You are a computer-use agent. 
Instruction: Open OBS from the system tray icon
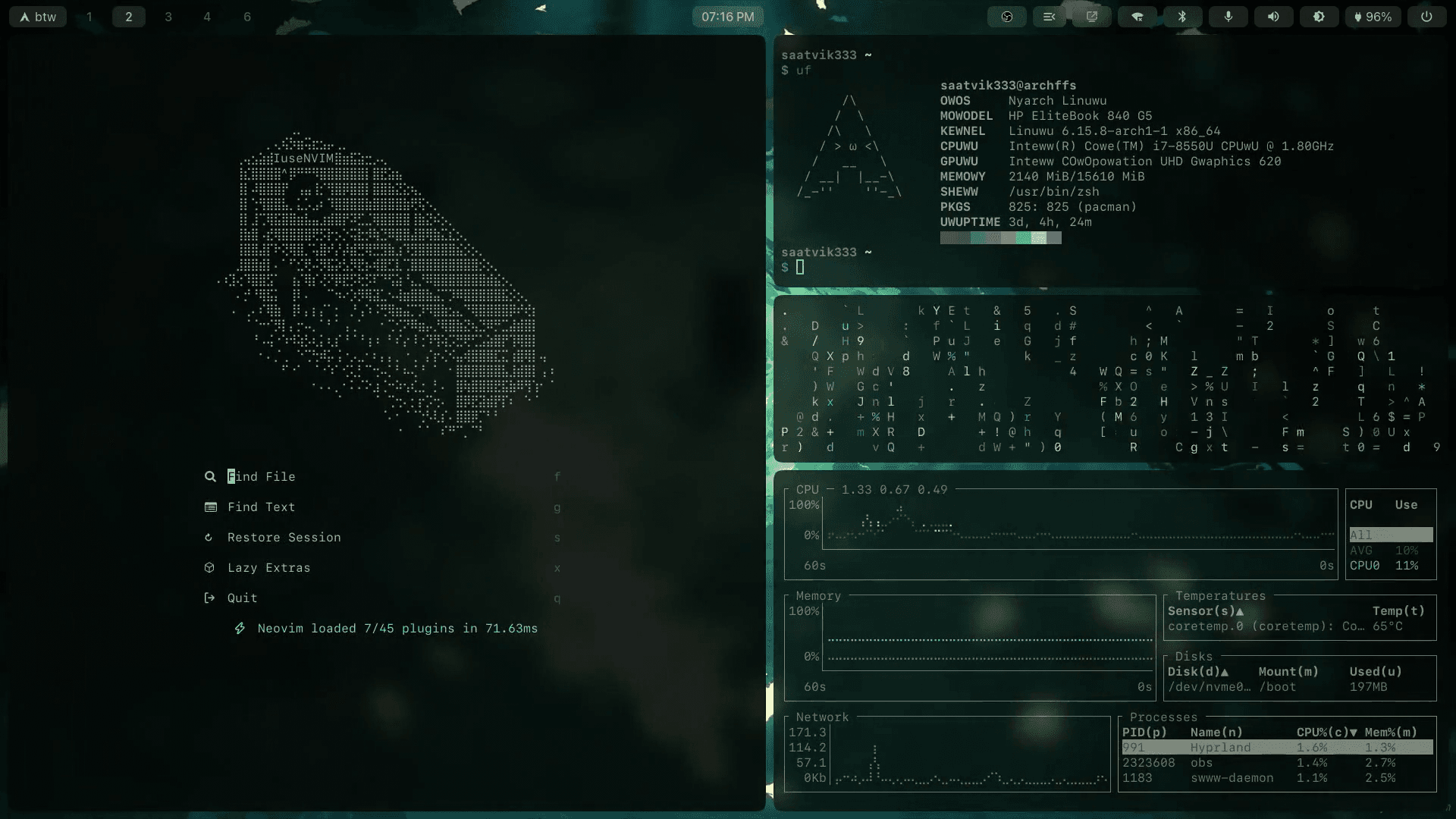pyautogui.click(x=1006, y=16)
